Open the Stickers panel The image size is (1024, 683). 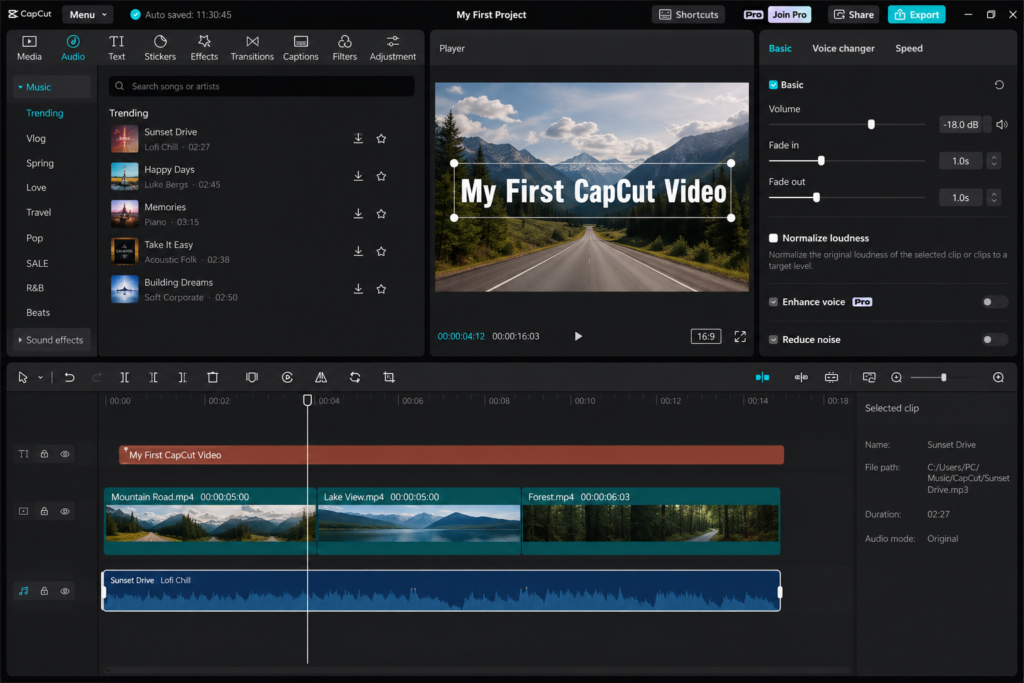tap(160, 48)
